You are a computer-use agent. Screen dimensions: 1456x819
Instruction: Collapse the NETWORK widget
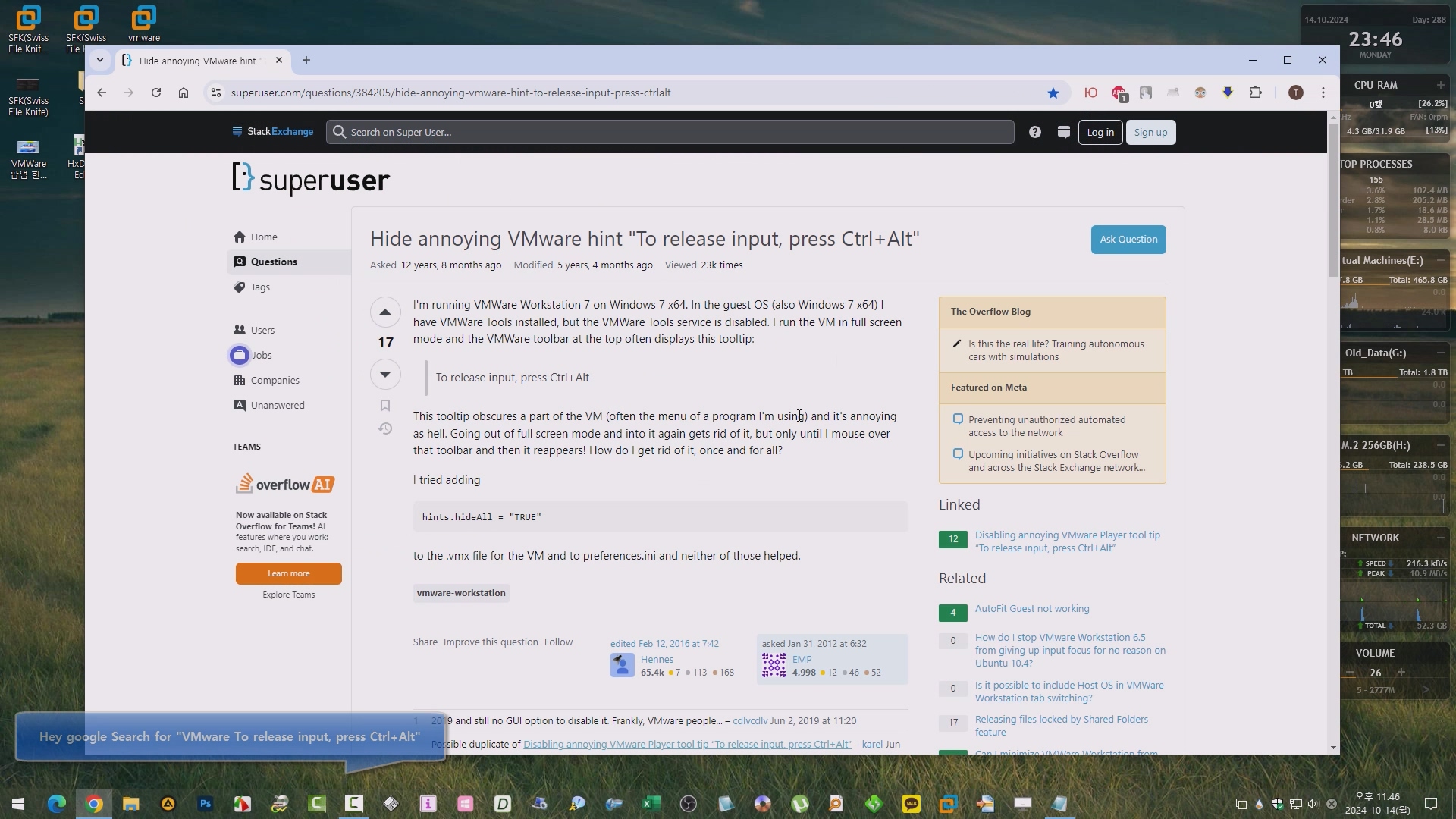(x=1440, y=538)
